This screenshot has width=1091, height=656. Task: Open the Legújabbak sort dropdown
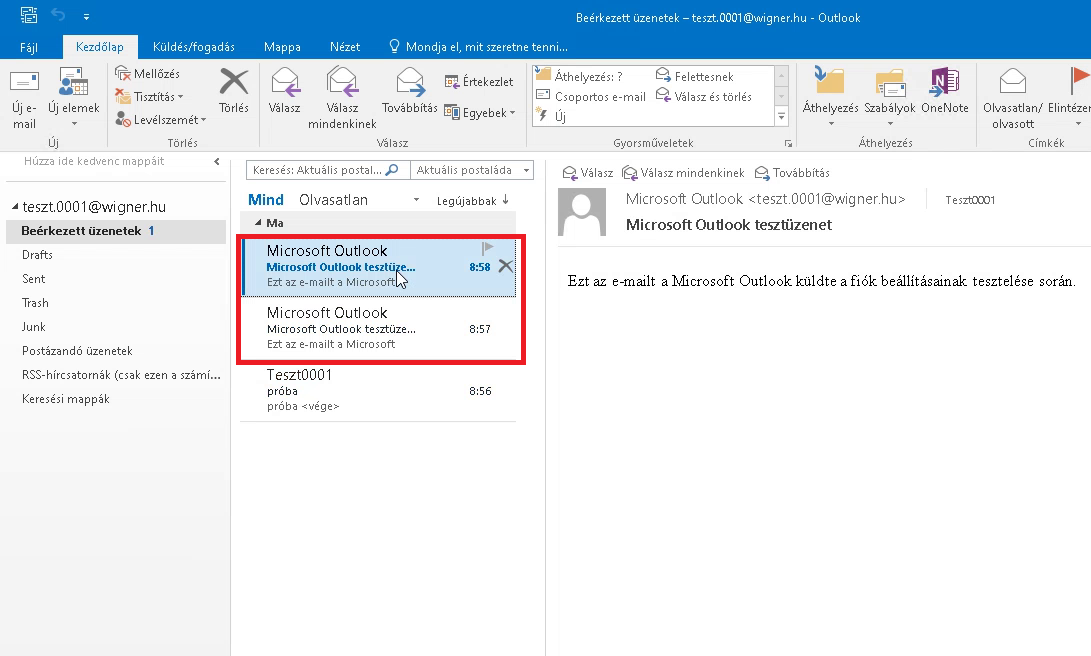[473, 200]
